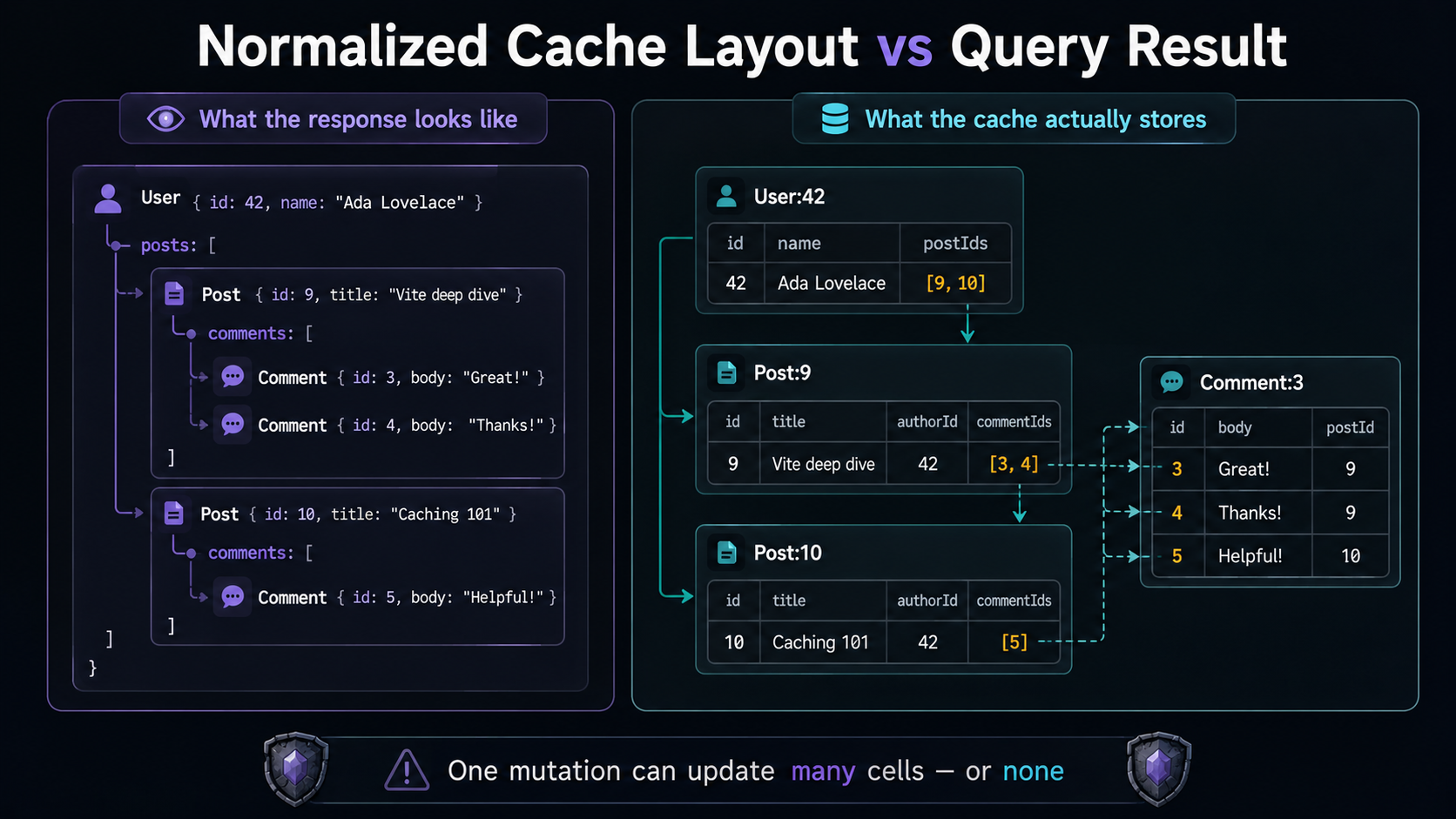1456x819 pixels.
Task: Click the person icon on User:42 card
Action: click(x=726, y=196)
